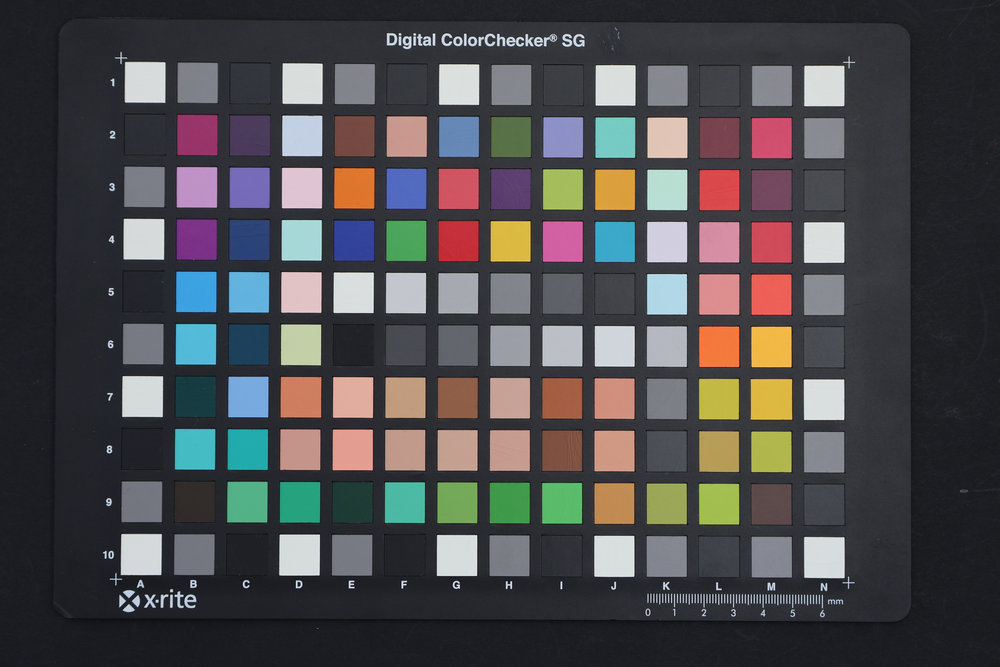The height and width of the screenshot is (667, 1000).
Task: Click the bottom-right registration crosshair mark
Action: 848,583
